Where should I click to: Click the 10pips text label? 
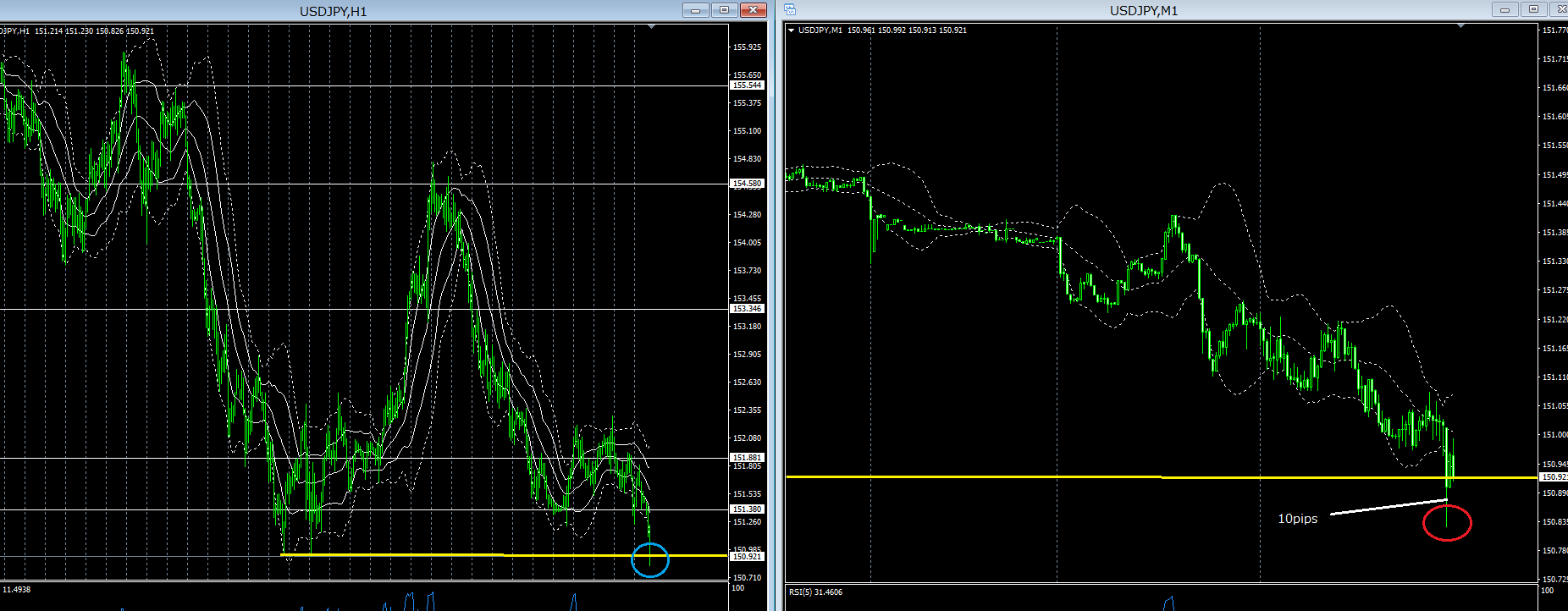point(1297,519)
